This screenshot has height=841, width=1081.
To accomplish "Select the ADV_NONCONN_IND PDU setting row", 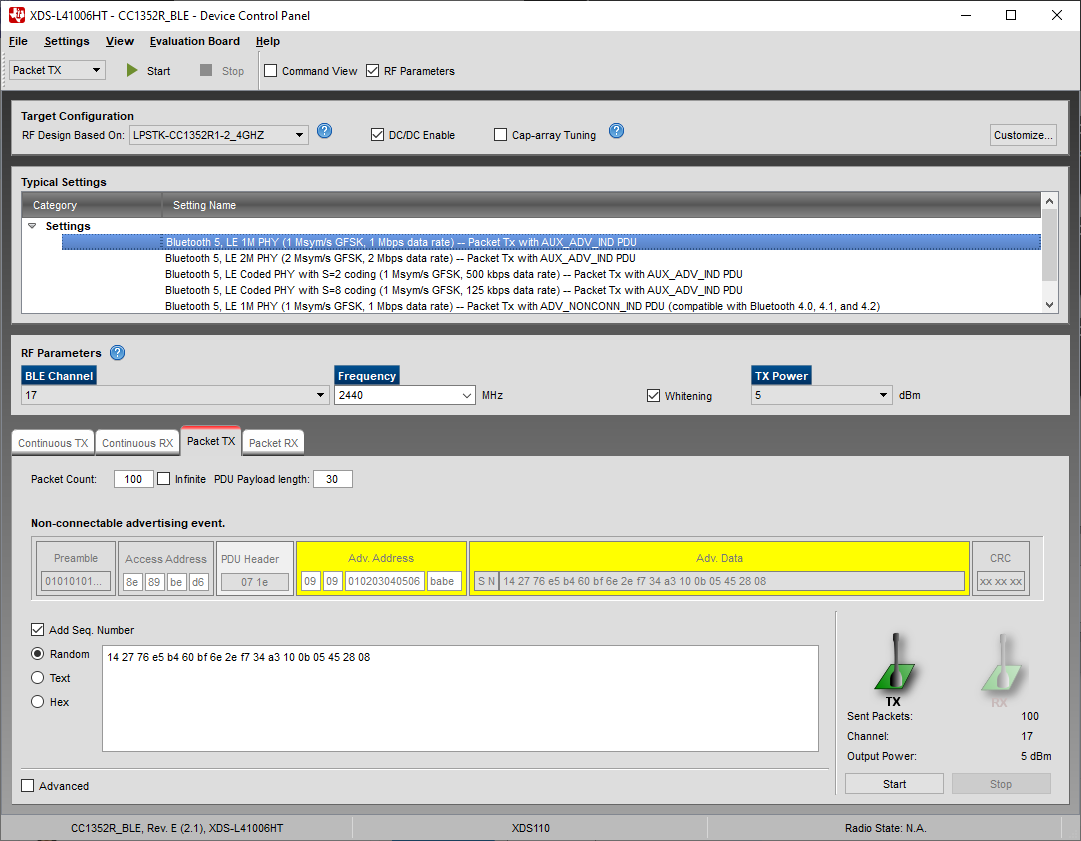I will click(x=523, y=306).
